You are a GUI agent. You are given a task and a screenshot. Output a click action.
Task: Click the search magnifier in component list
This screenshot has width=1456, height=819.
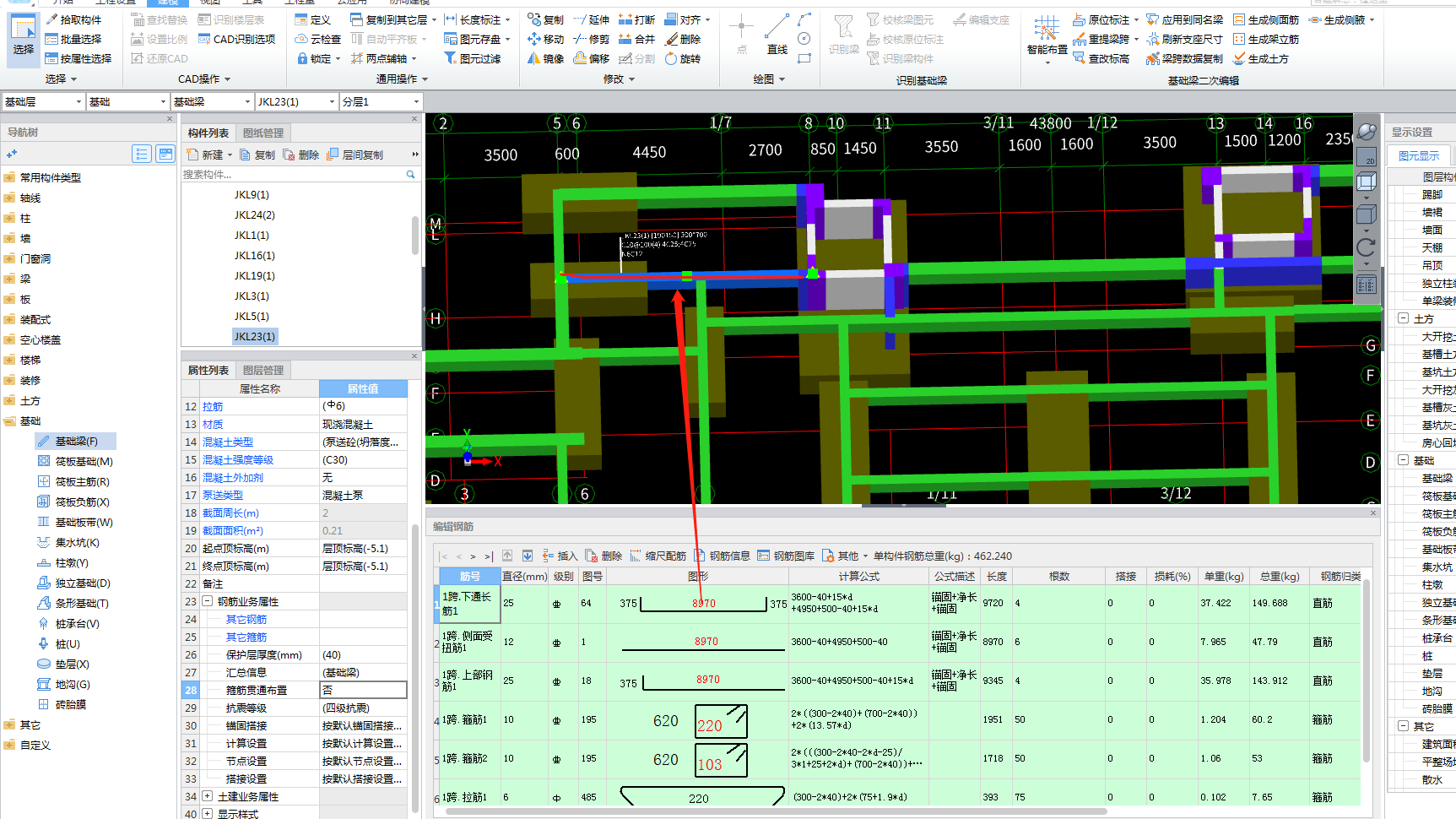pyautogui.click(x=411, y=175)
